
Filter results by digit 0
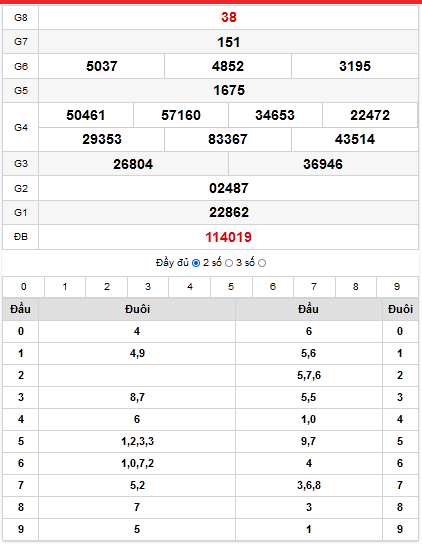[23, 287]
